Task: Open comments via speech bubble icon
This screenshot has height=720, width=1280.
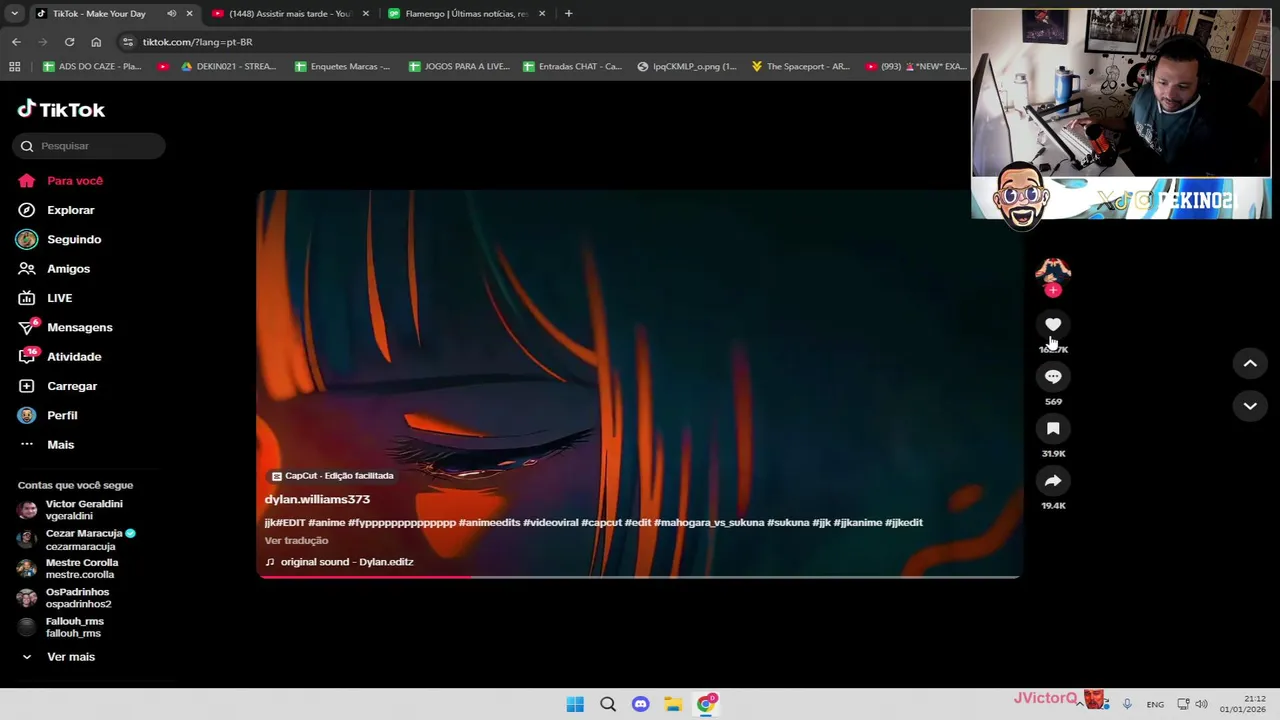Action: pos(1053,376)
